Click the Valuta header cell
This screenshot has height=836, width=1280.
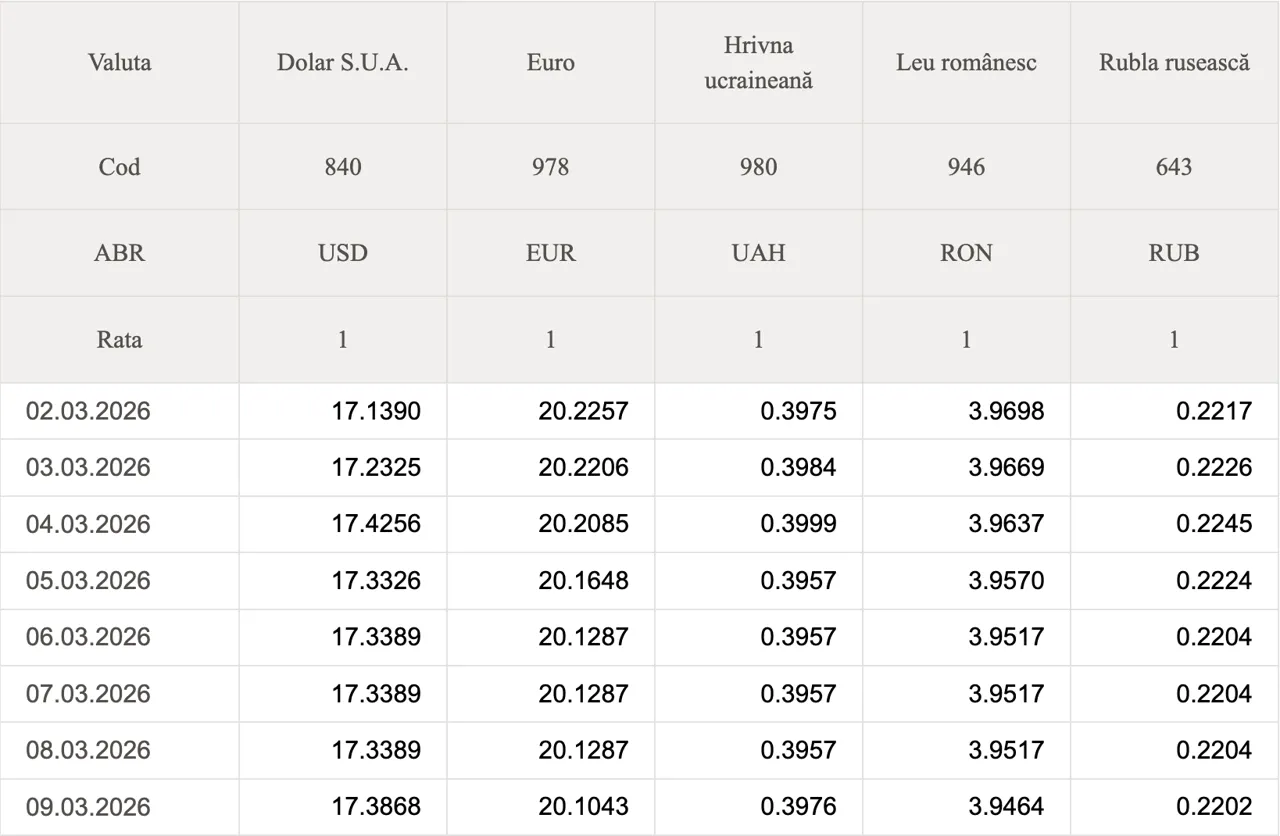point(120,62)
